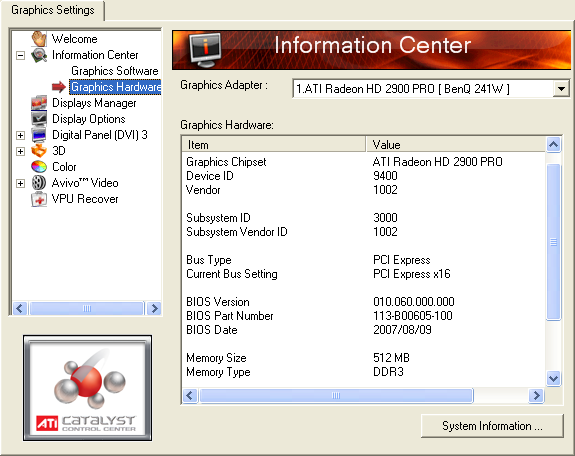Click the value 113-B00605-100
The image size is (575, 456).
(413, 316)
